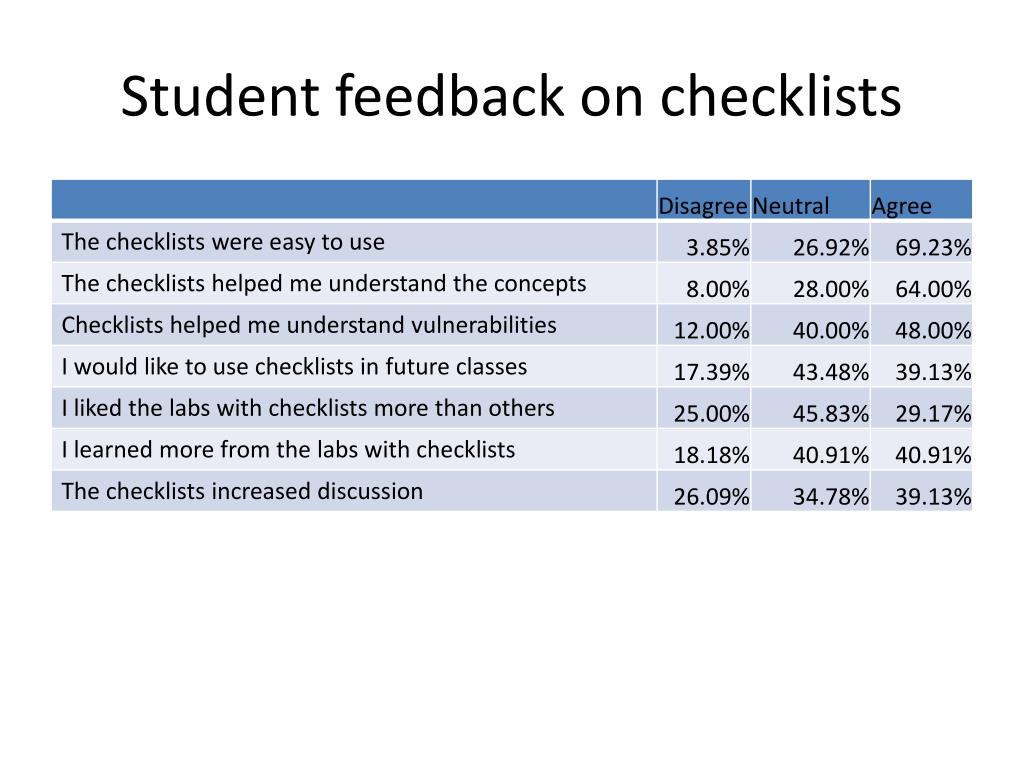Select the Neutral column header
Image resolution: width=1024 pixels, height=768 pixels.
[x=810, y=200]
